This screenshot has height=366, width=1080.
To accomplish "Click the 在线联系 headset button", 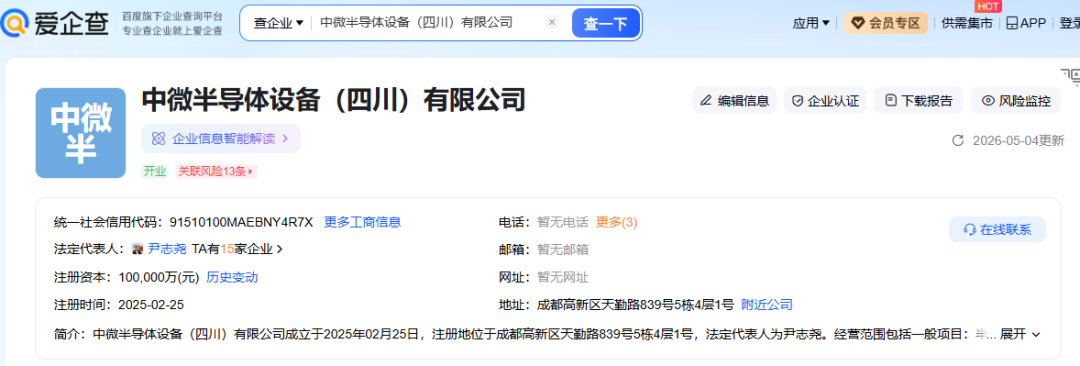I will pos(997,230).
